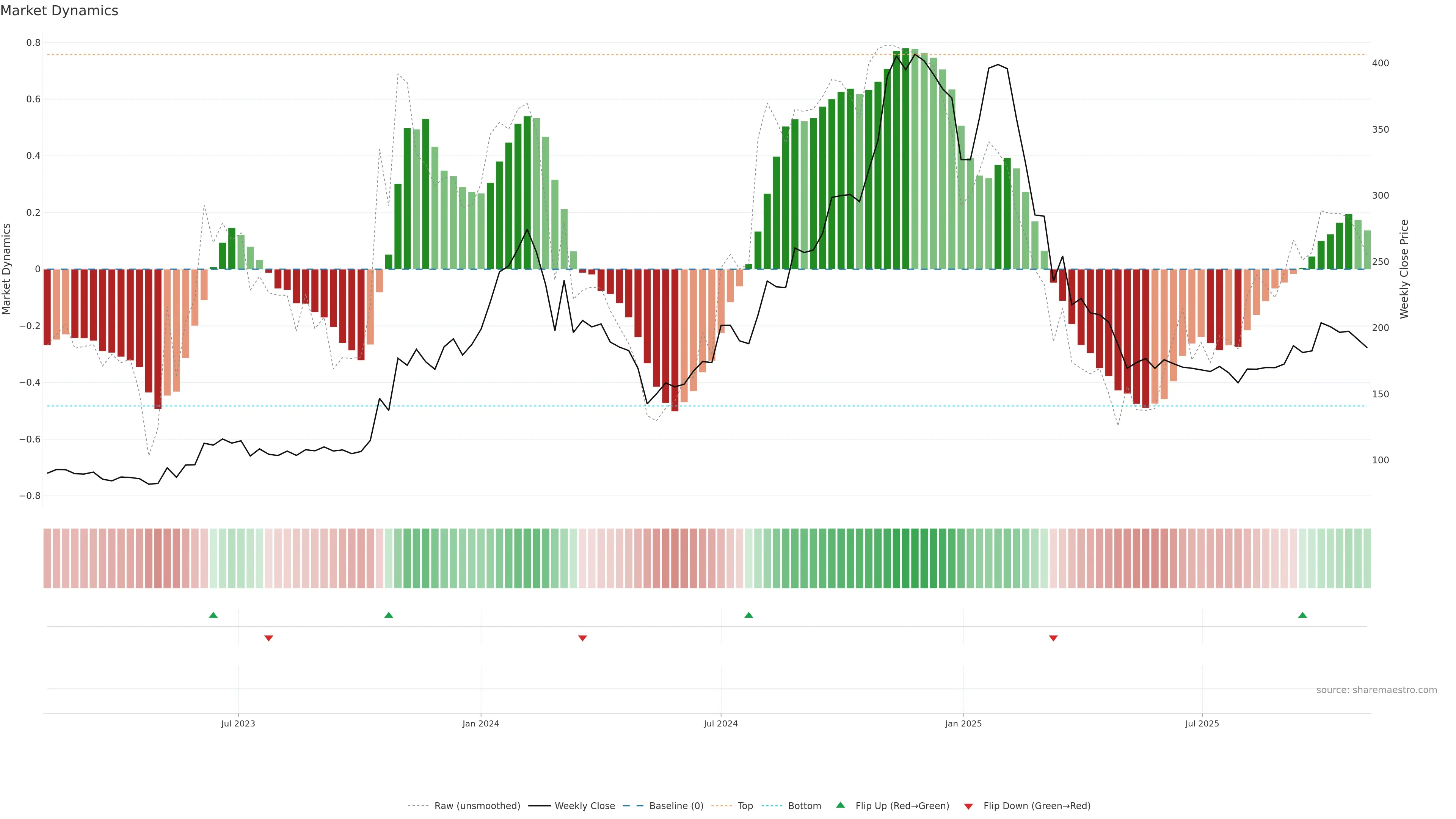Click the flip-up marker before January 2024
1456x819 pixels.
tap(388, 615)
